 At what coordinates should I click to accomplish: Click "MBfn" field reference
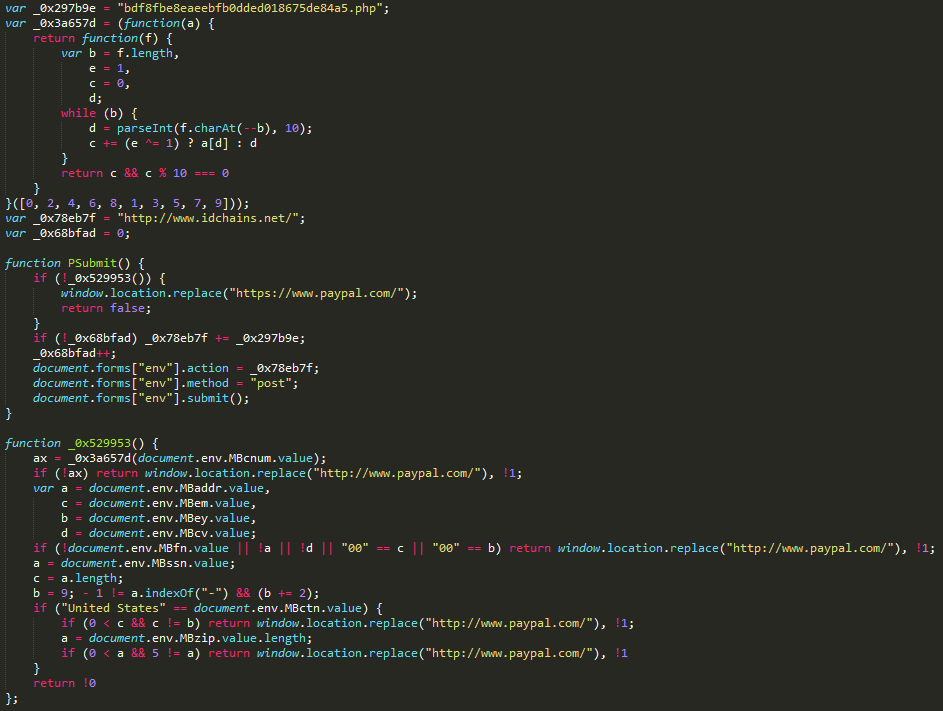click(173, 549)
